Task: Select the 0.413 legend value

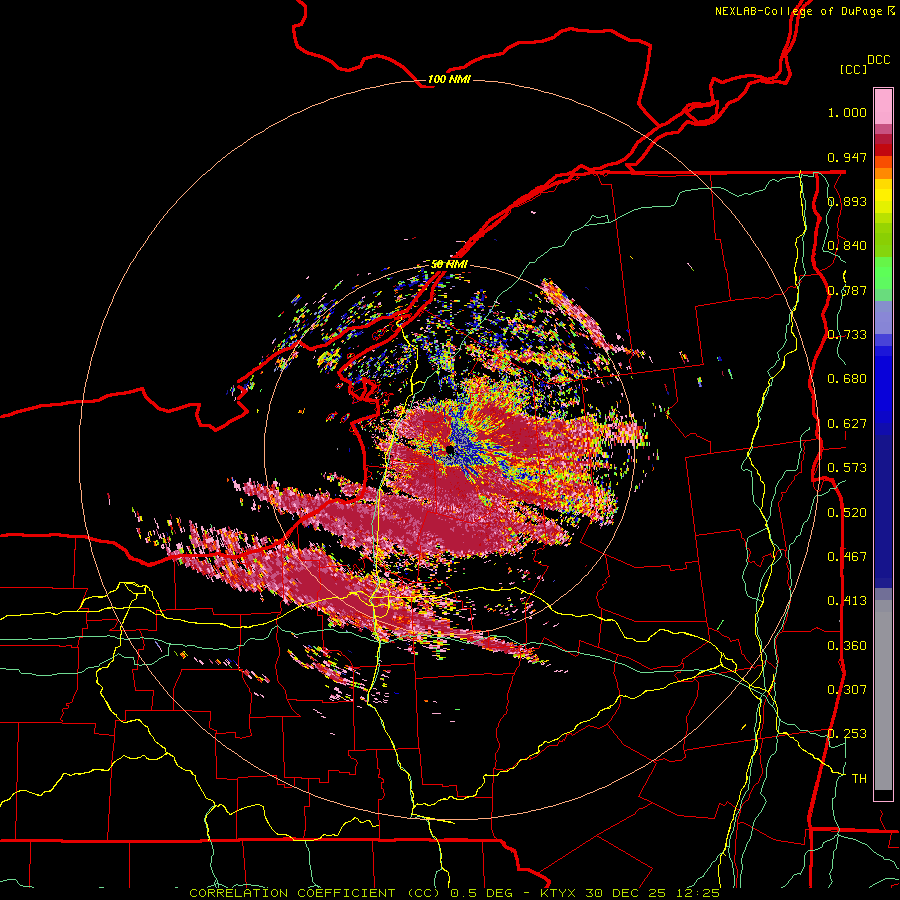Action: 847,601
